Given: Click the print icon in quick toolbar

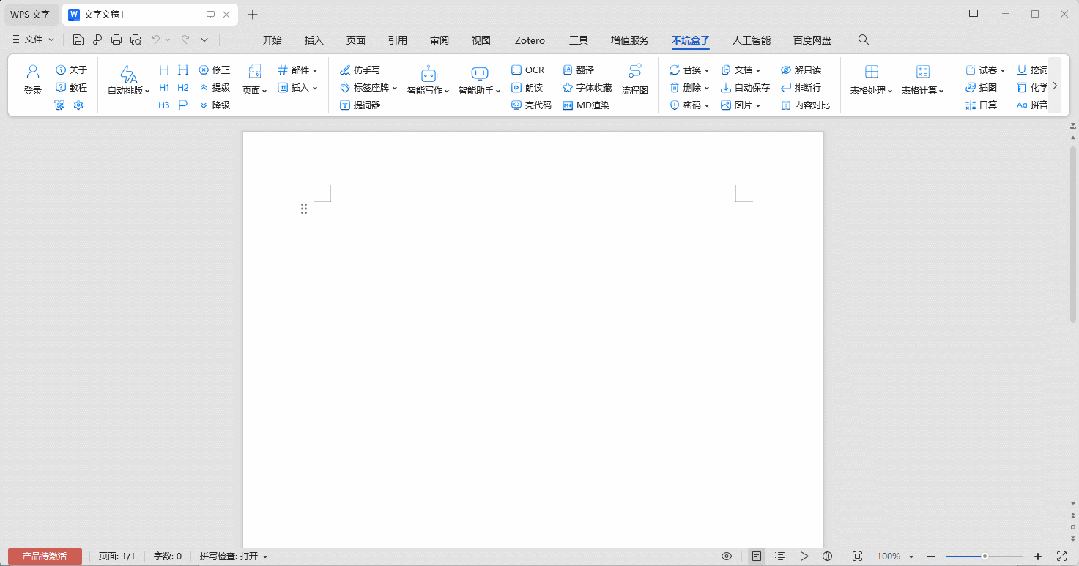Looking at the screenshot, I should [x=116, y=40].
